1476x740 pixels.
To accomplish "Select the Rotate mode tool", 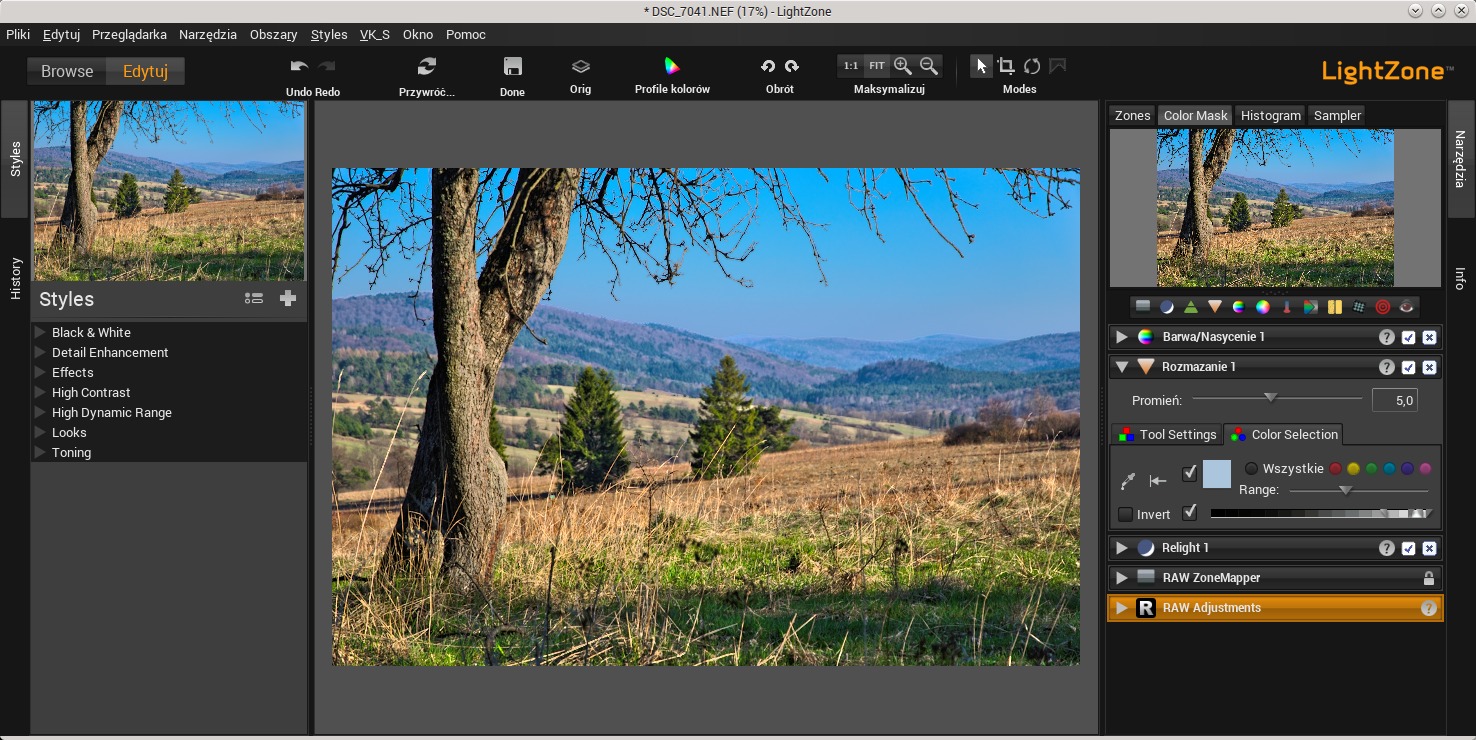I will (1032, 66).
